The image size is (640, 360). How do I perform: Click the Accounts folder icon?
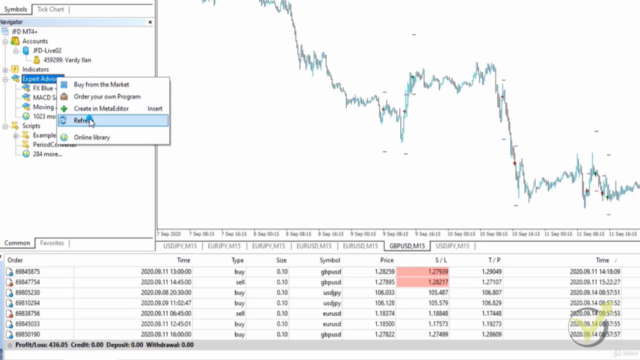tap(15, 41)
